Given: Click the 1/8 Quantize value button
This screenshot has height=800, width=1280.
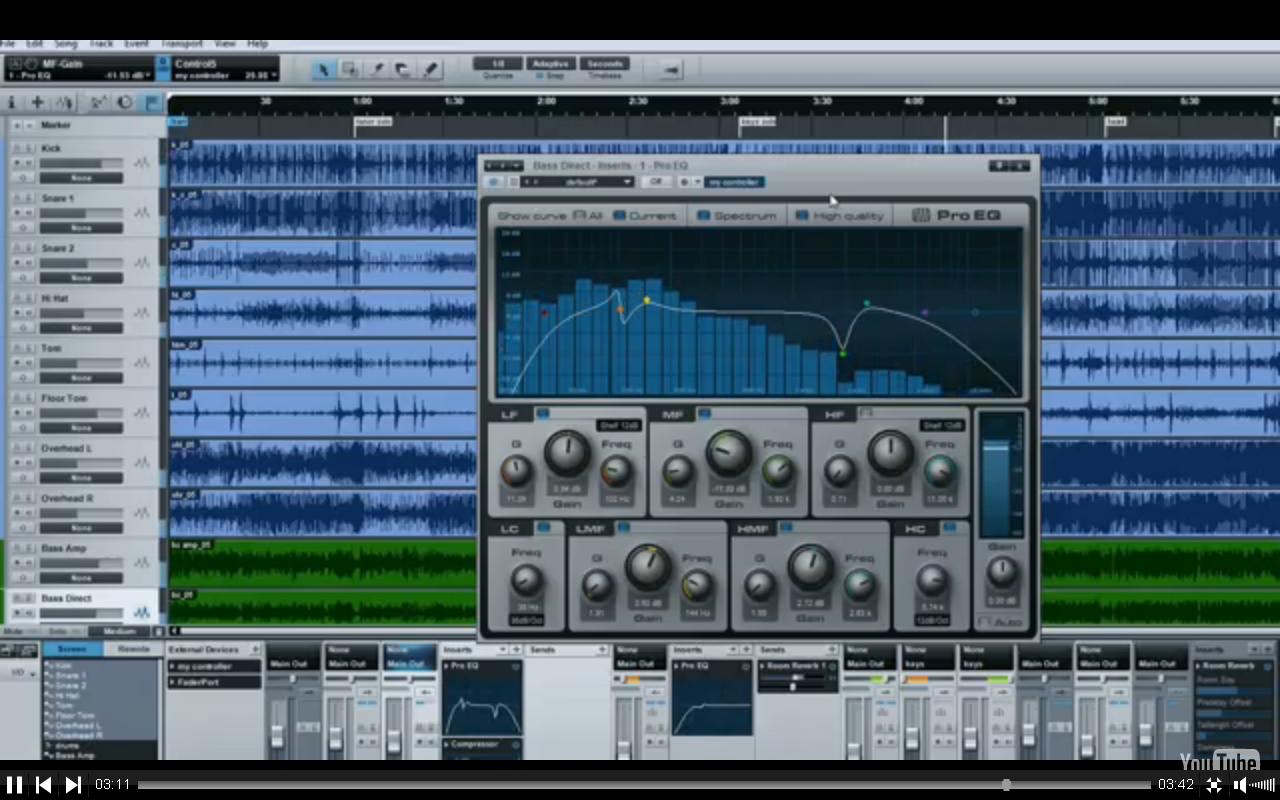Looking at the screenshot, I should pos(497,63).
